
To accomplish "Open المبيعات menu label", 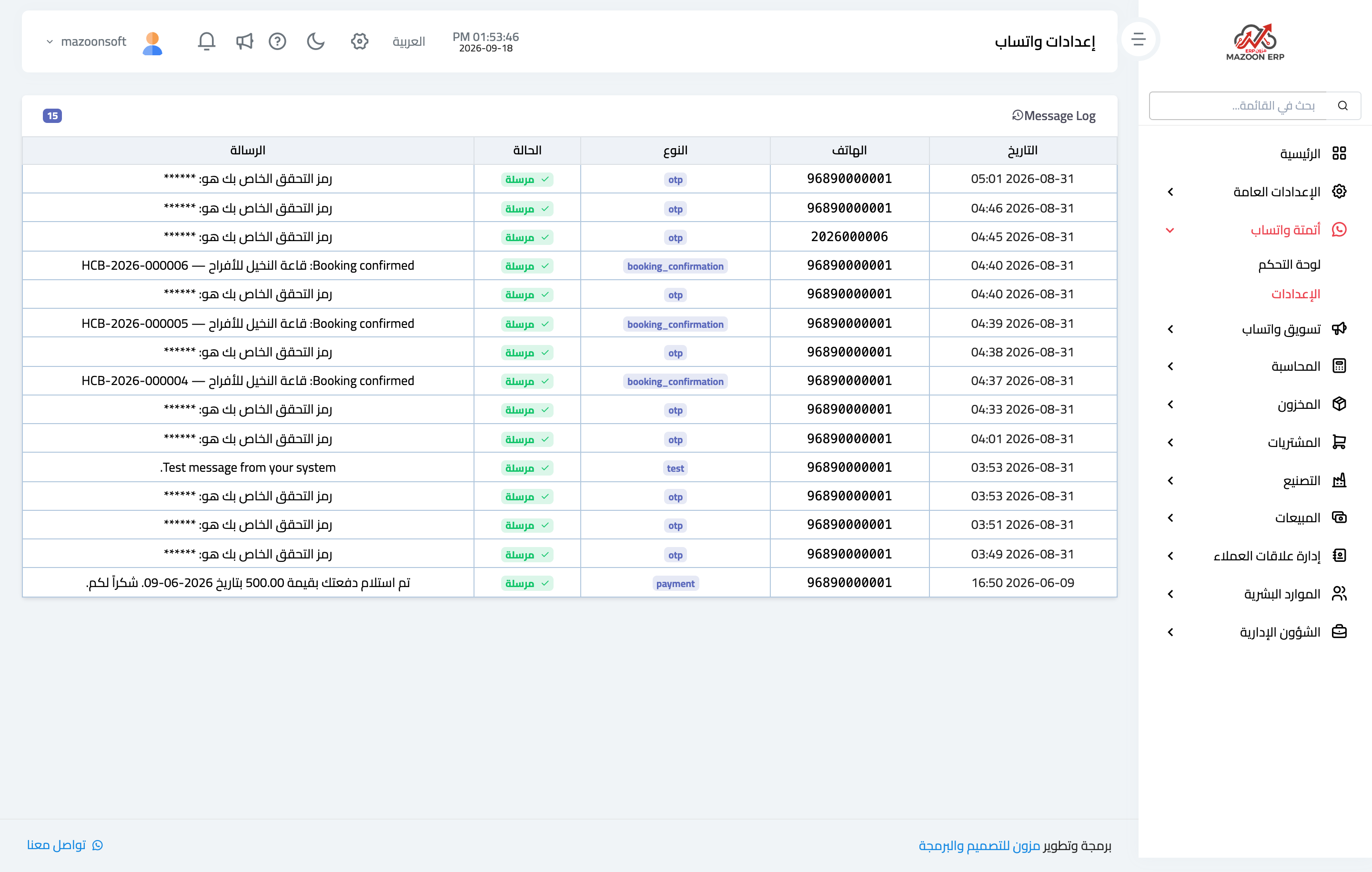I will tap(1297, 518).
